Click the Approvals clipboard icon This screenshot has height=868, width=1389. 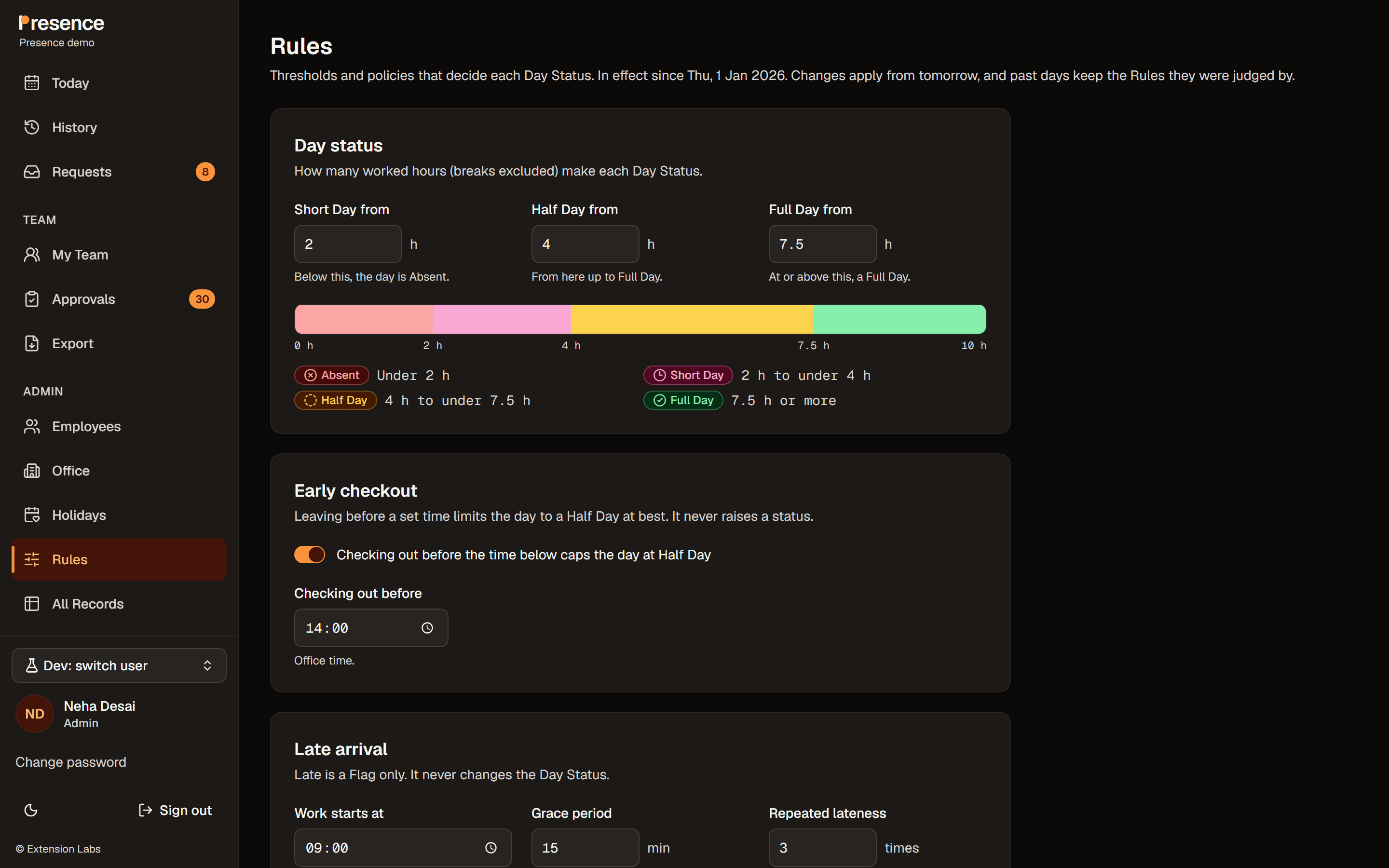(x=31, y=299)
